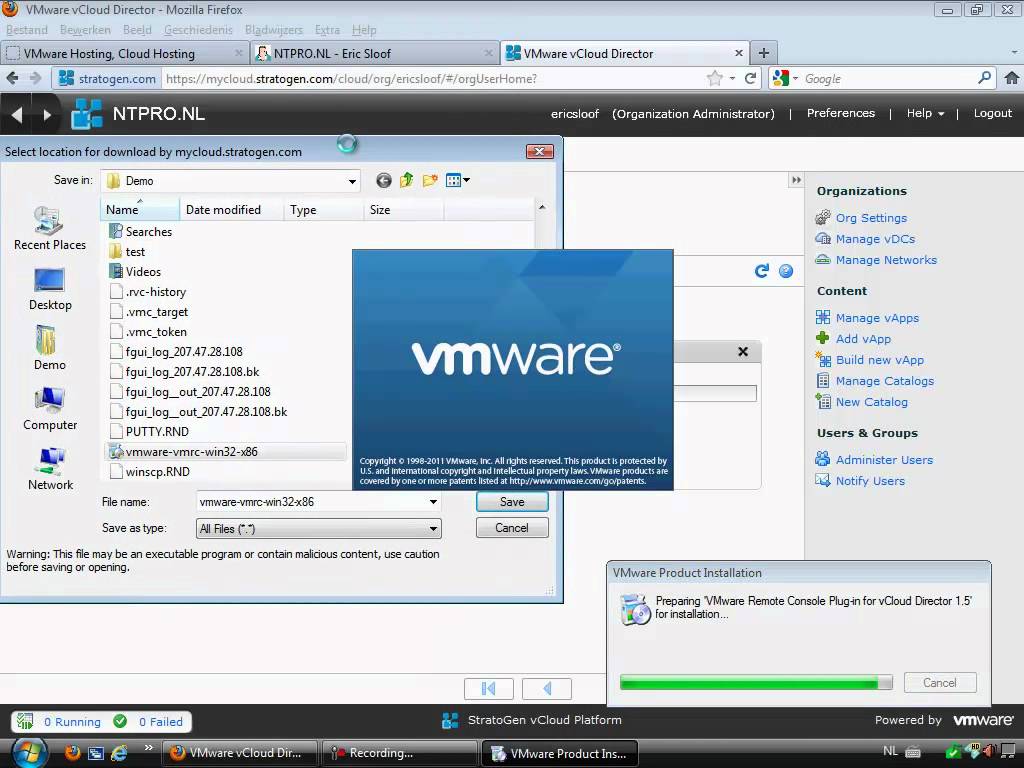Image resolution: width=1024 pixels, height=768 pixels.
Task: Cancel the VMware Product Installation
Action: pyautogui.click(x=940, y=682)
